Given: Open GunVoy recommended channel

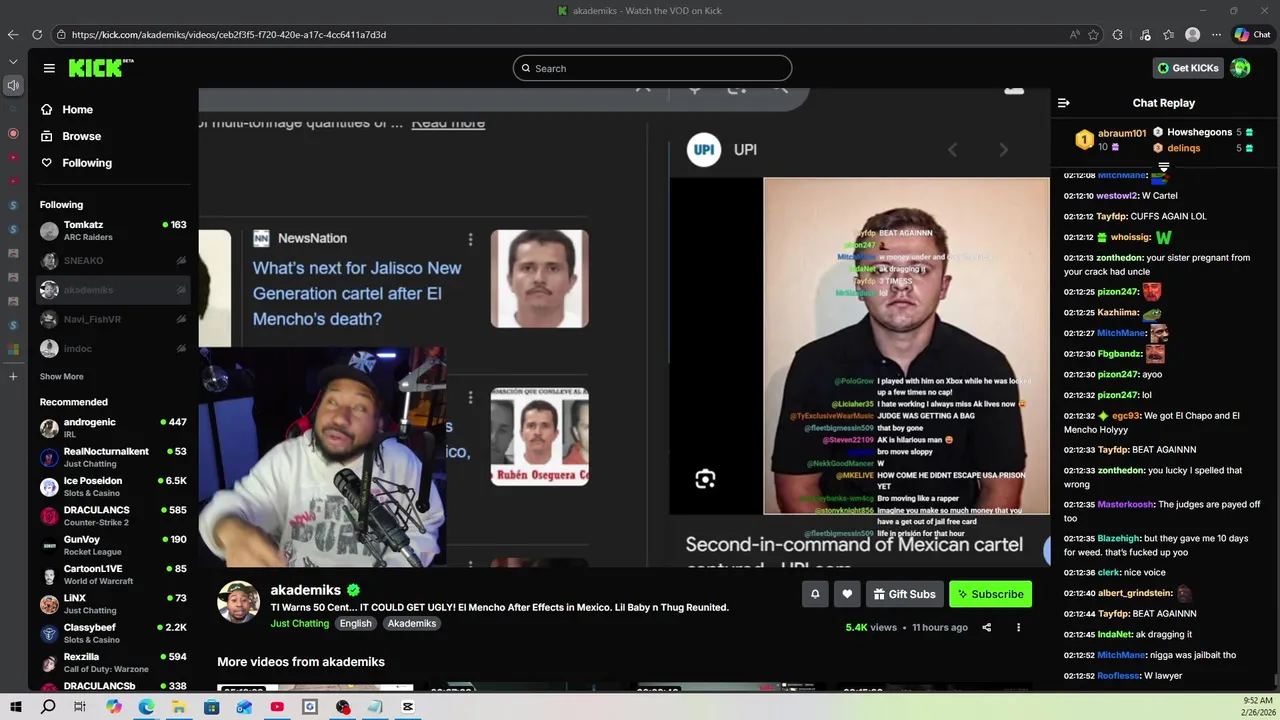Looking at the screenshot, I should pos(113,545).
